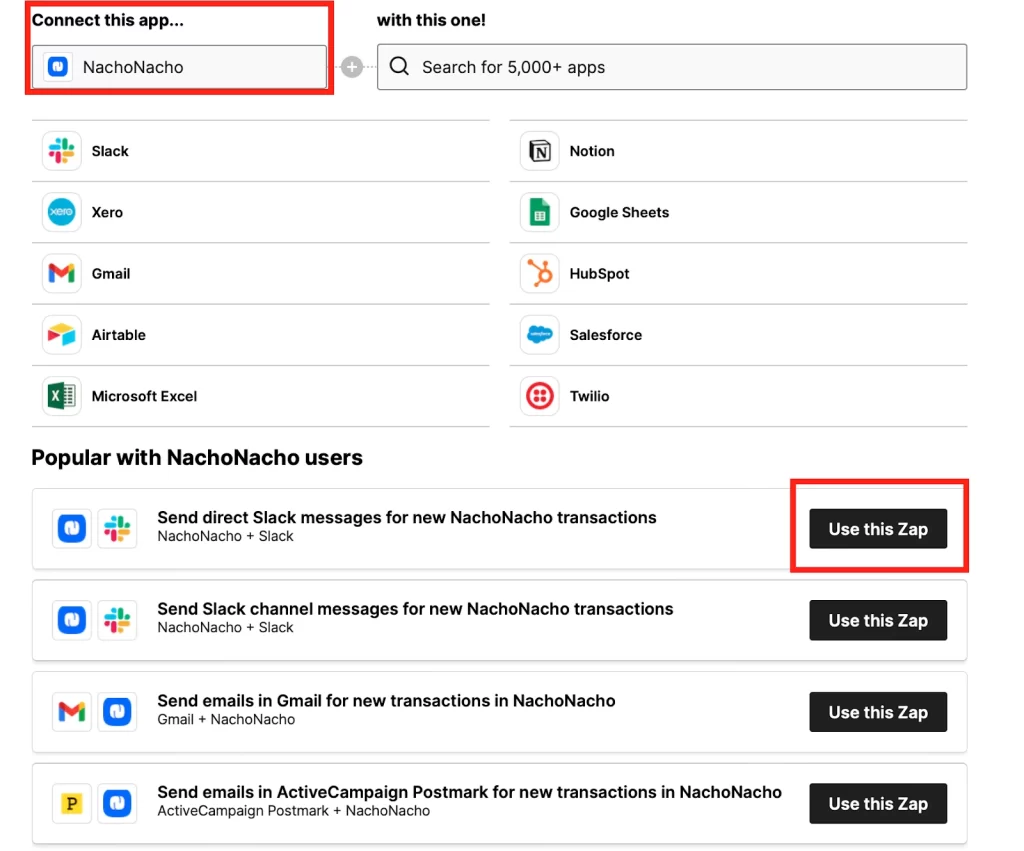This screenshot has height=851, width=1024.
Task: Click the Slack icon in the direct Slack messages Zap
Action: (x=118, y=528)
